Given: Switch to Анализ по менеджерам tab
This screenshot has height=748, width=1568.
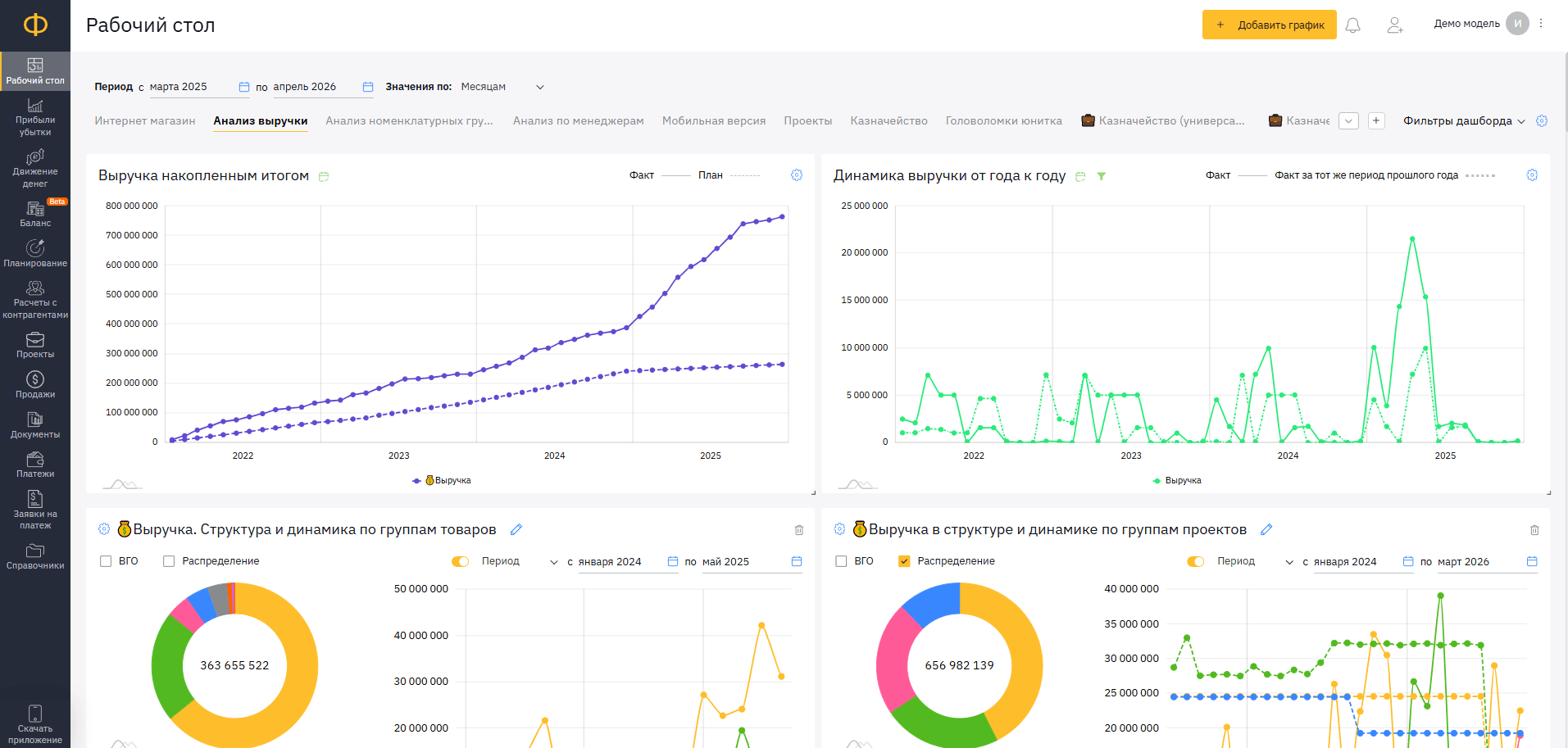Looking at the screenshot, I should pyautogui.click(x=578, y=120).
